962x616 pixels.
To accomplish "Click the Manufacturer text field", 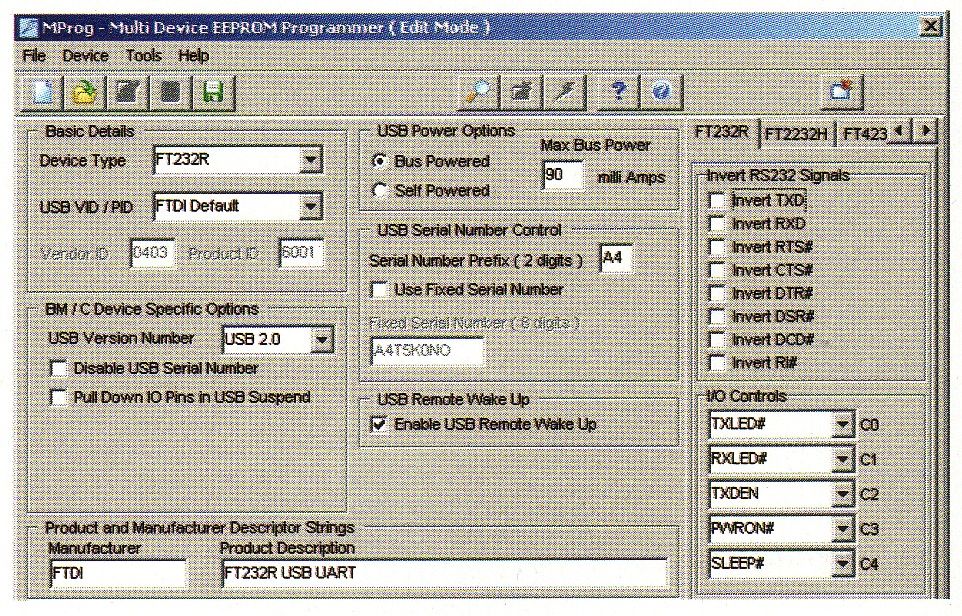I will pos(118,574).
